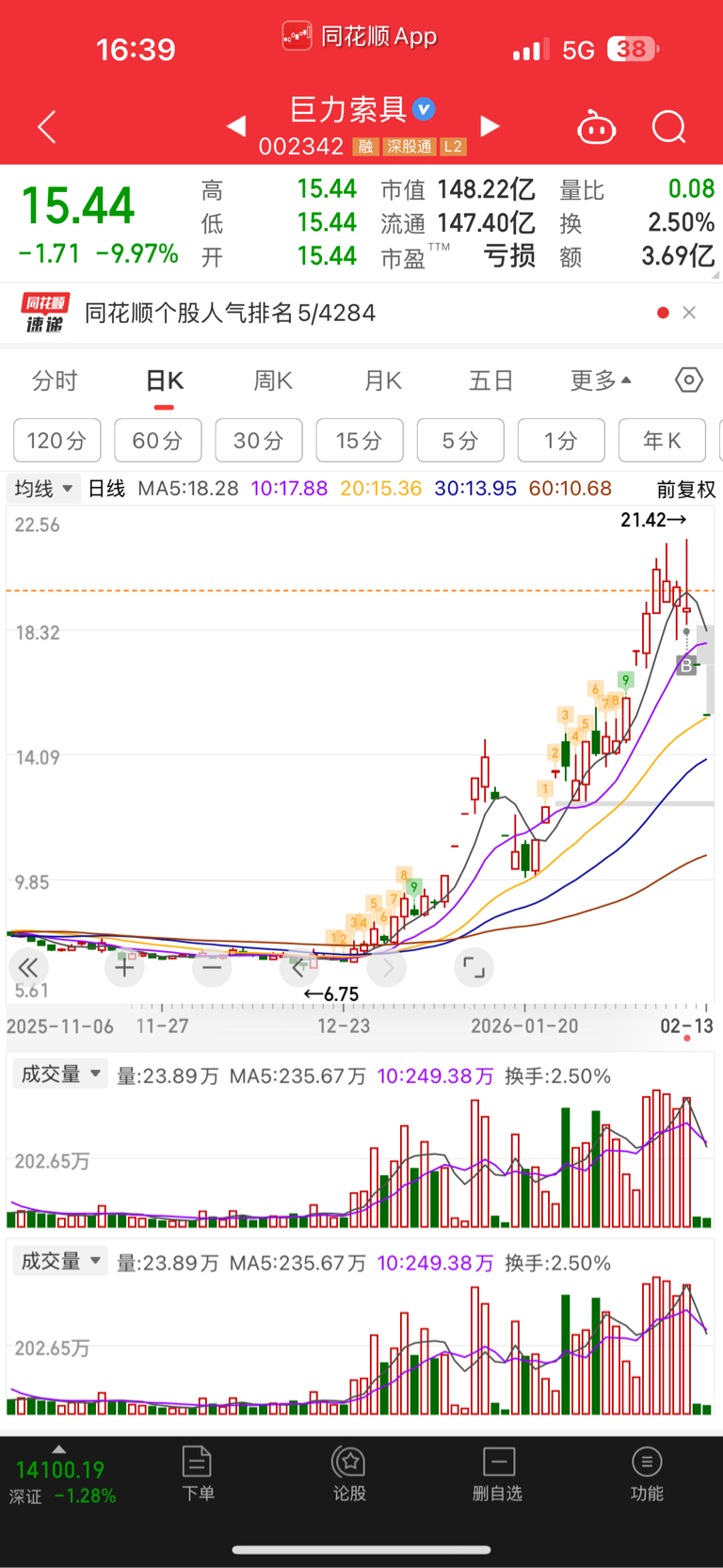Open 功能 functions menu icon

[x=647, y=1474]
